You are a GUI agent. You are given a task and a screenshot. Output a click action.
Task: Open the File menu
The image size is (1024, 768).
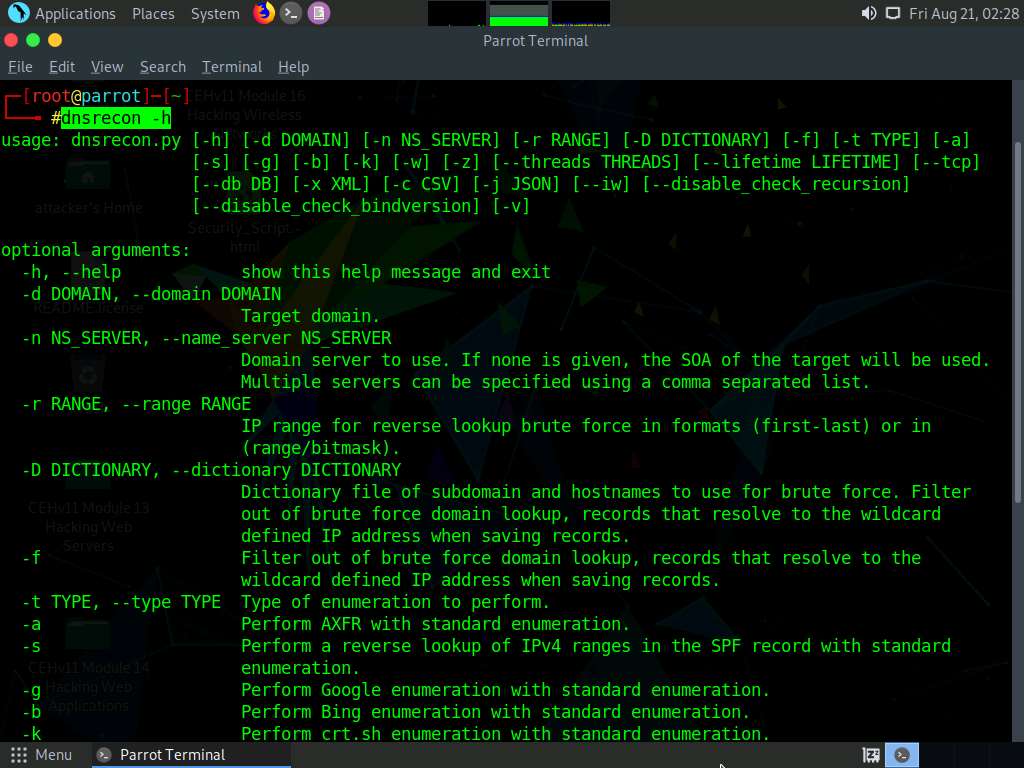point(20,67)
